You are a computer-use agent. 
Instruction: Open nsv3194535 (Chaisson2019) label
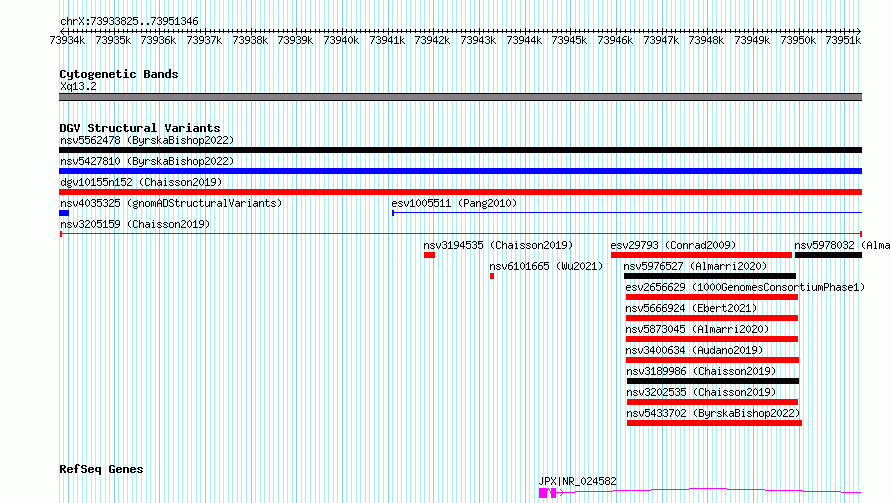(x=498, y=245)
